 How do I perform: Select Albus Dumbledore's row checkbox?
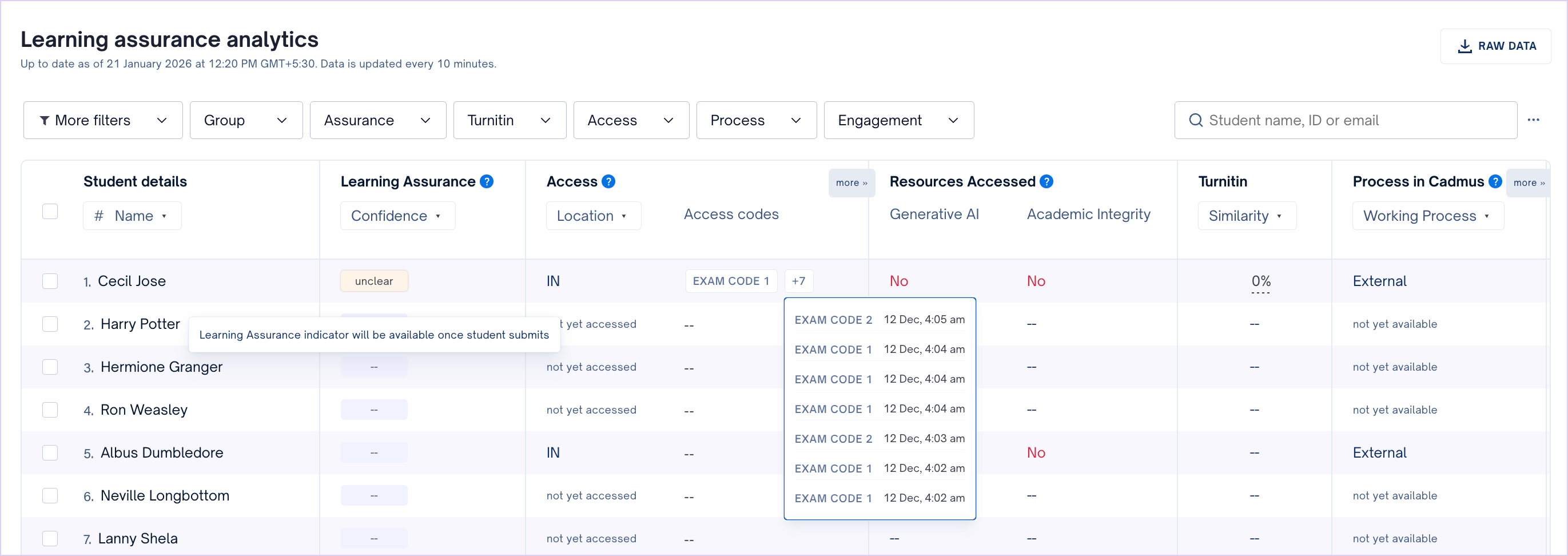[50, 452]
